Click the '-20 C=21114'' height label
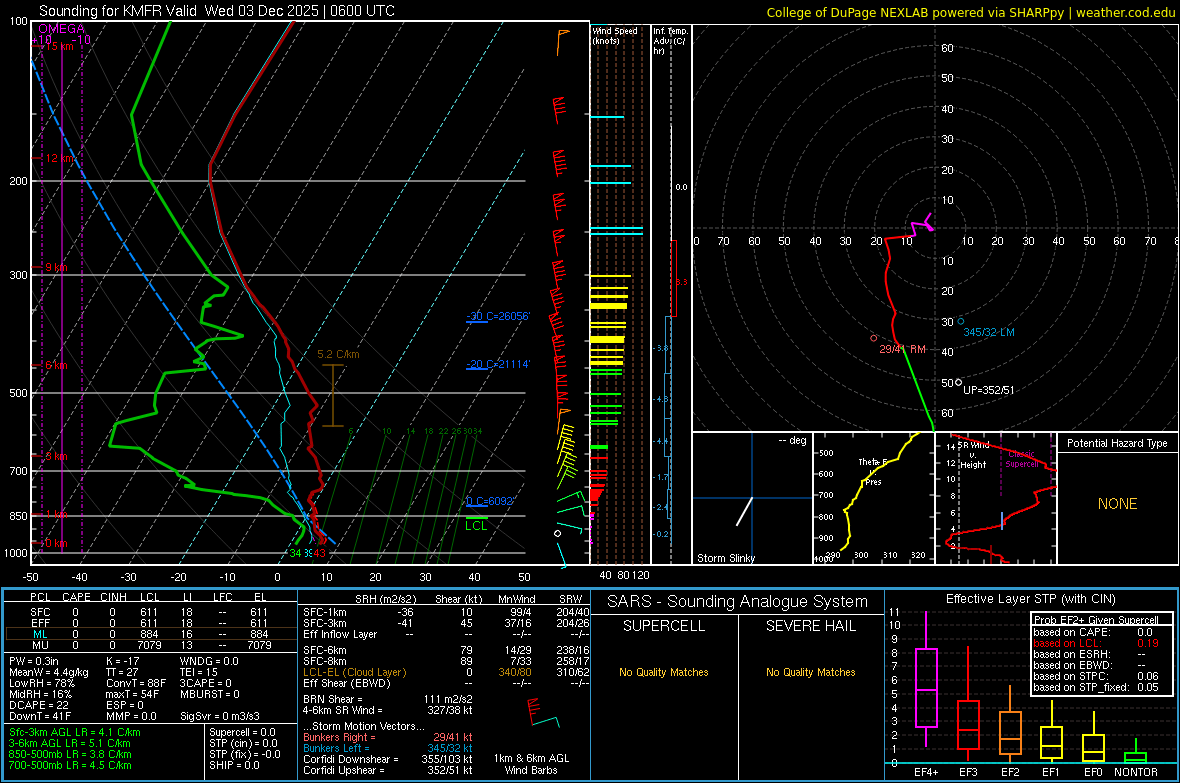This screenshot has height=783, width=1180. (x=497, y=364)
